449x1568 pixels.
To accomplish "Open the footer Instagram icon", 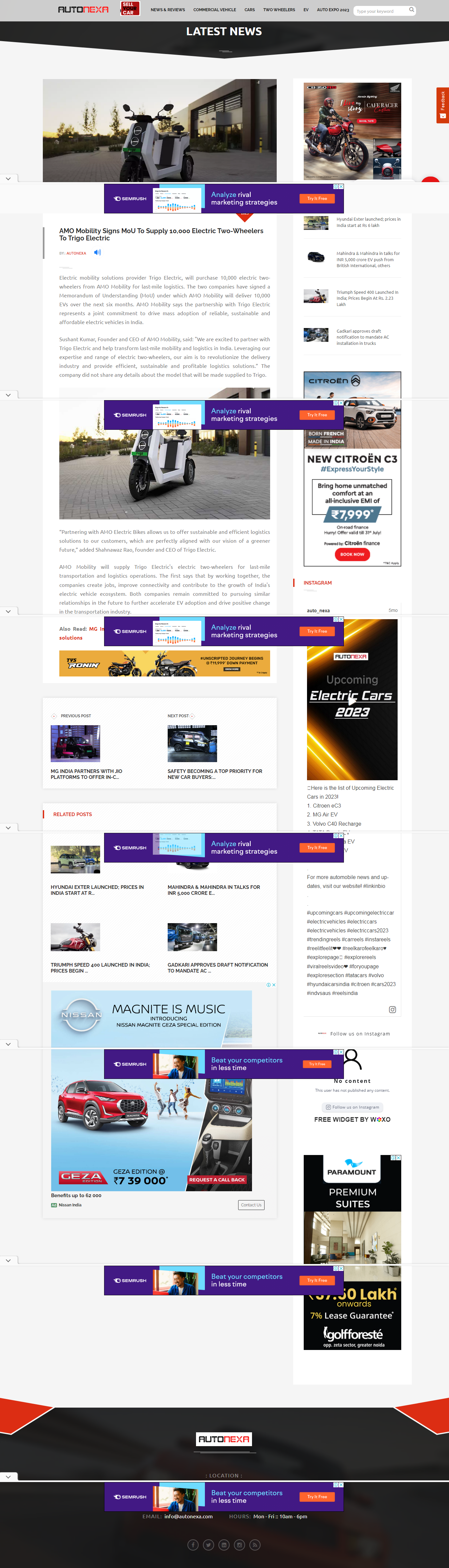I will tap(239, 1544).
